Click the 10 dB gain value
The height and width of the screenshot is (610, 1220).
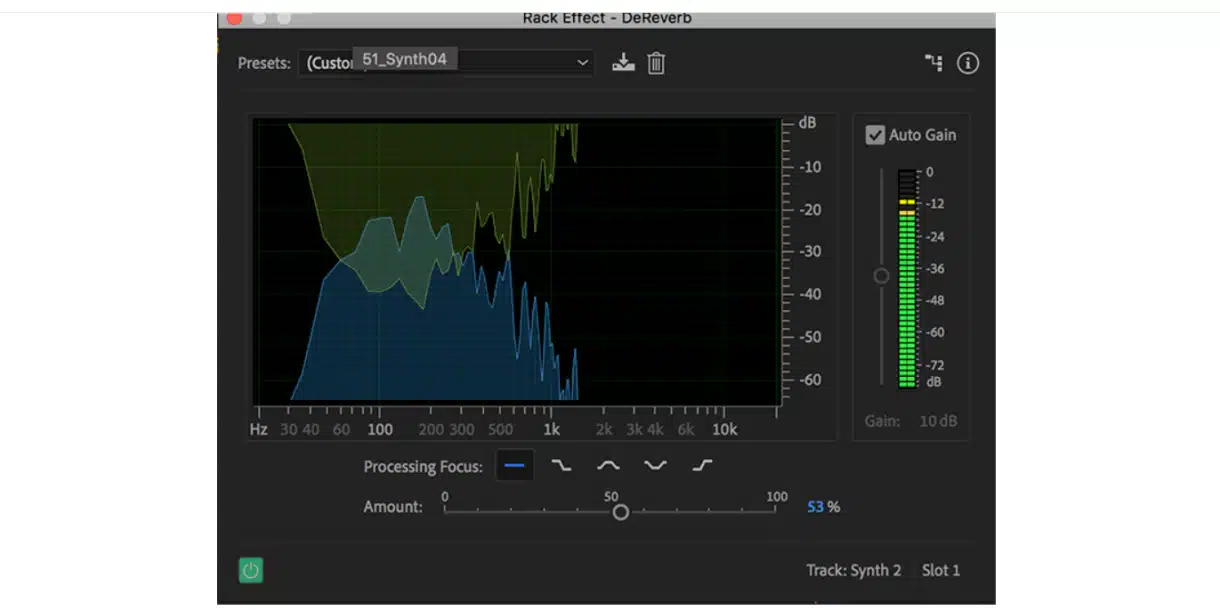(937, 421)
